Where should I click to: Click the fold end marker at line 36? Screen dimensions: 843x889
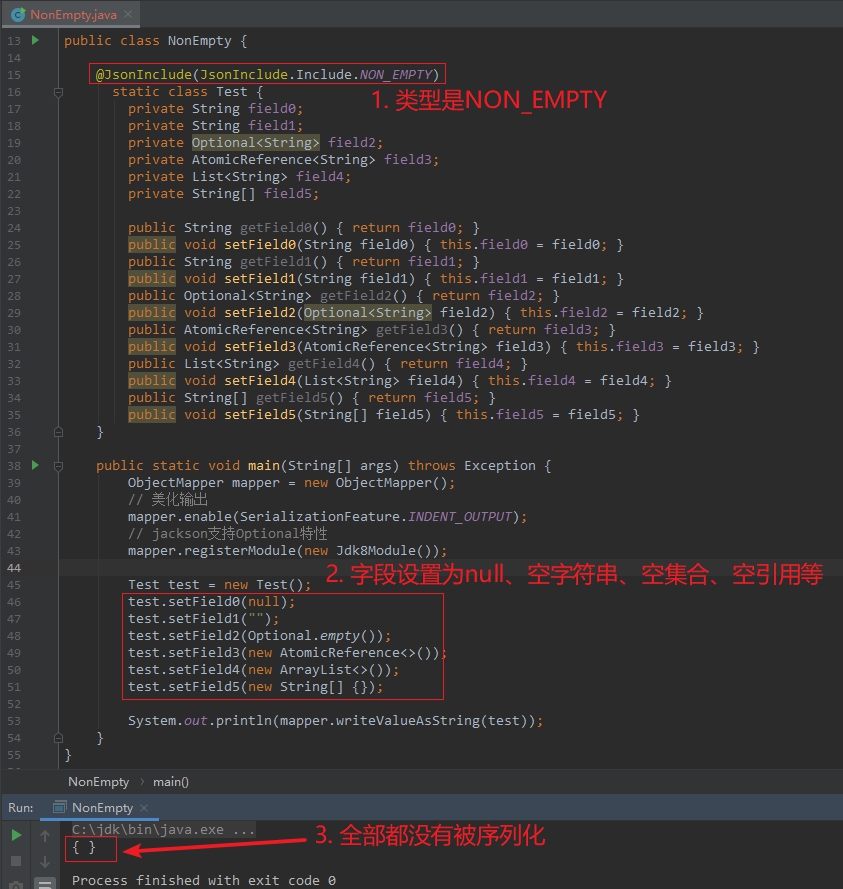(58, 432)
